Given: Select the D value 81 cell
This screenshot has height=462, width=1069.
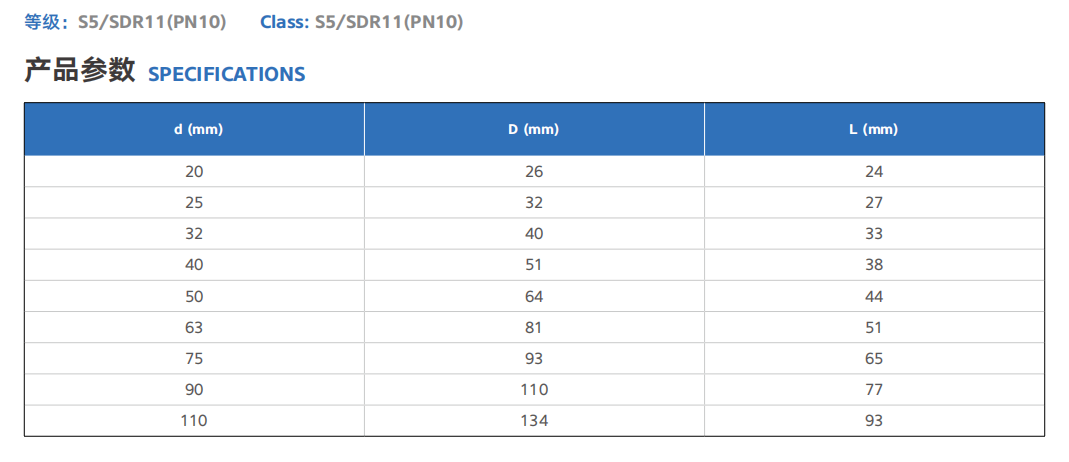Looking at the screenshot, I should tap(534, 328).
